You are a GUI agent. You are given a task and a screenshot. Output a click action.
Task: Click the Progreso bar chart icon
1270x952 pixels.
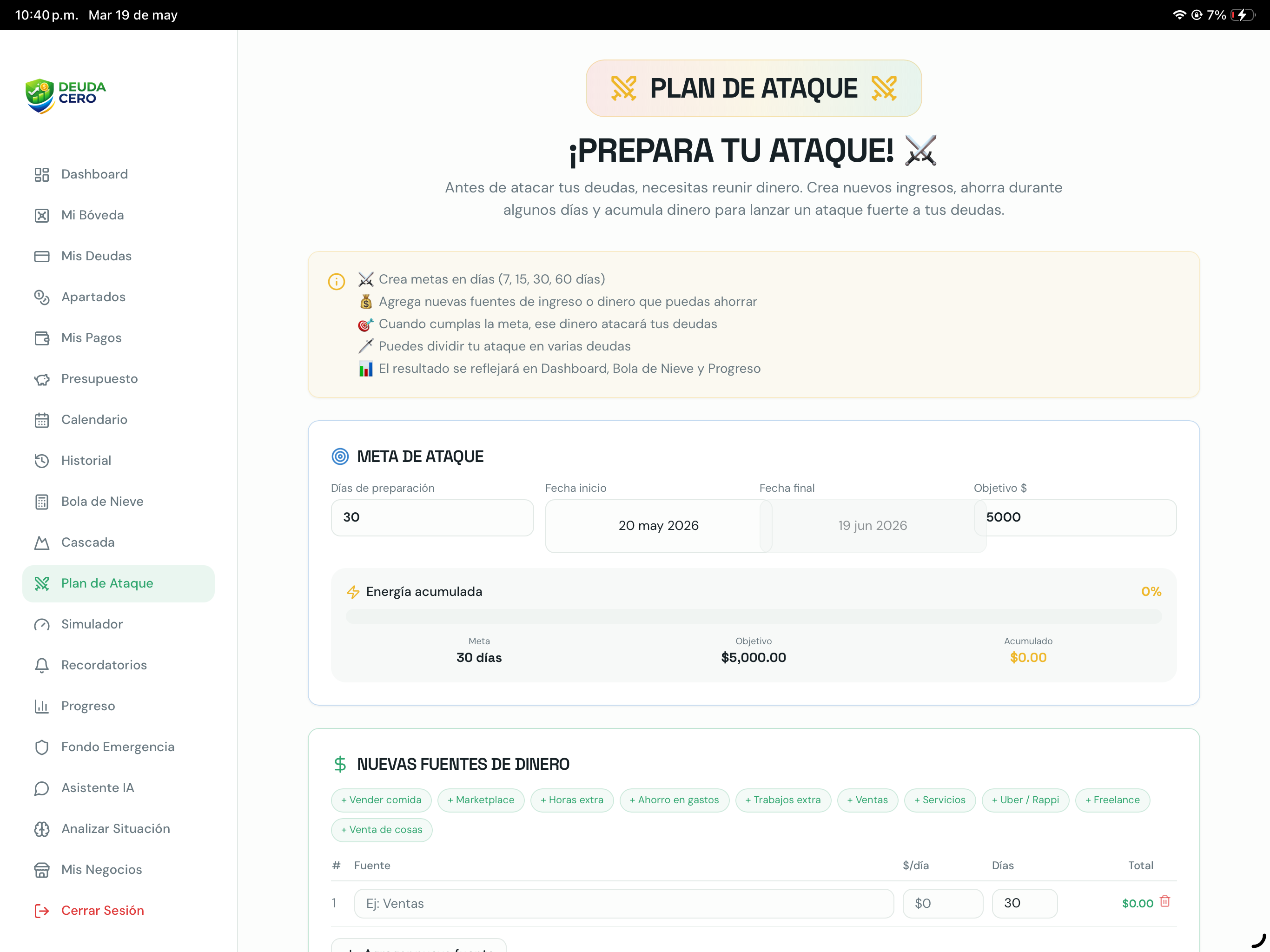coord(41,706)
